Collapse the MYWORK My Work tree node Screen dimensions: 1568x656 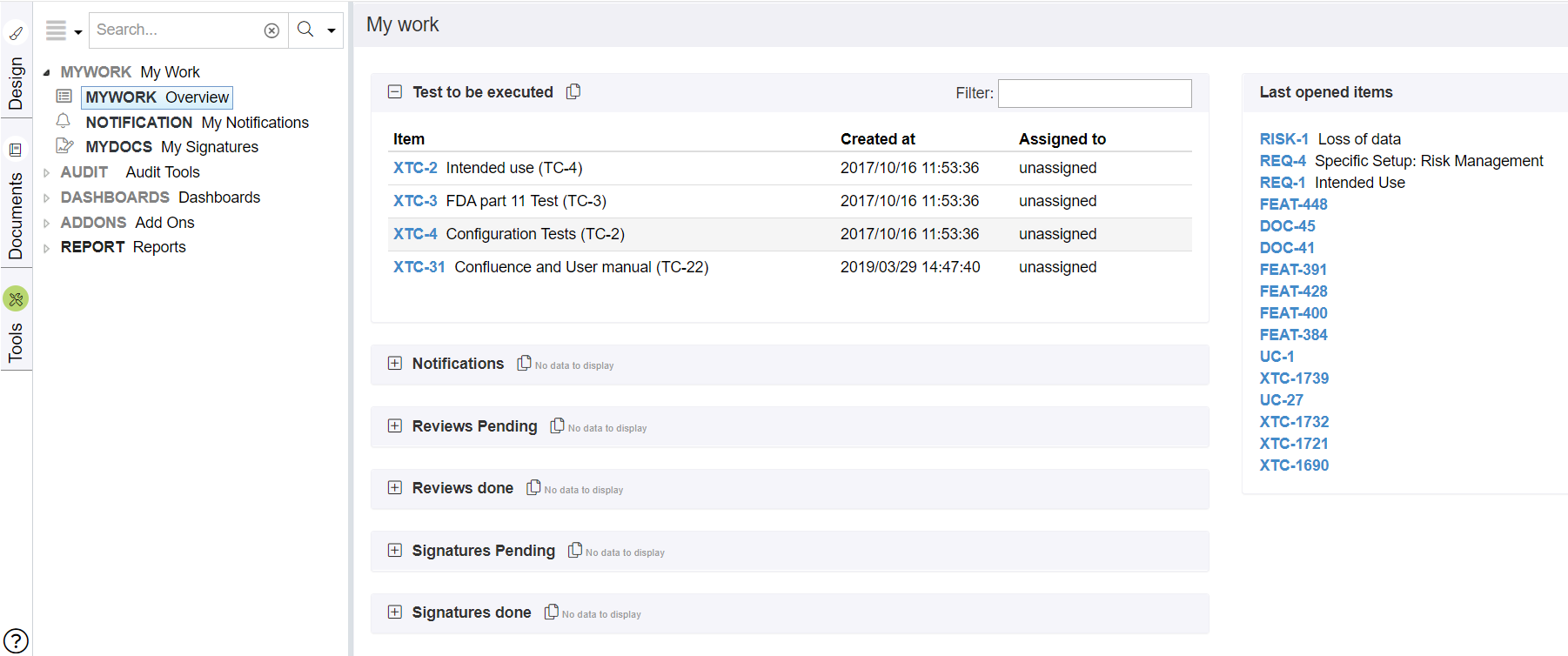coord(47,71)
